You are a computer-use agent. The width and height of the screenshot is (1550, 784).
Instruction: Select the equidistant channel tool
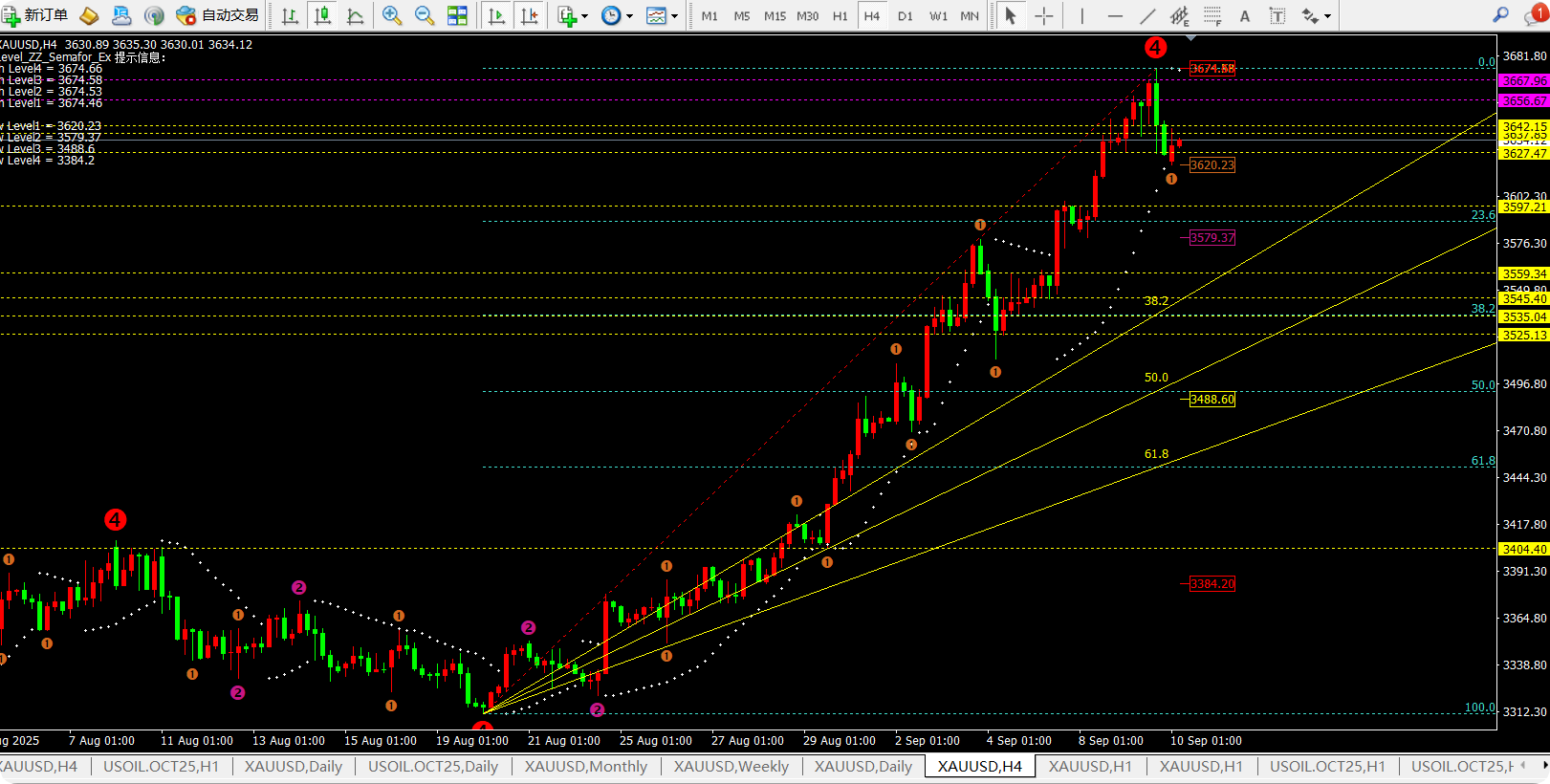[x=1180, y=15]
